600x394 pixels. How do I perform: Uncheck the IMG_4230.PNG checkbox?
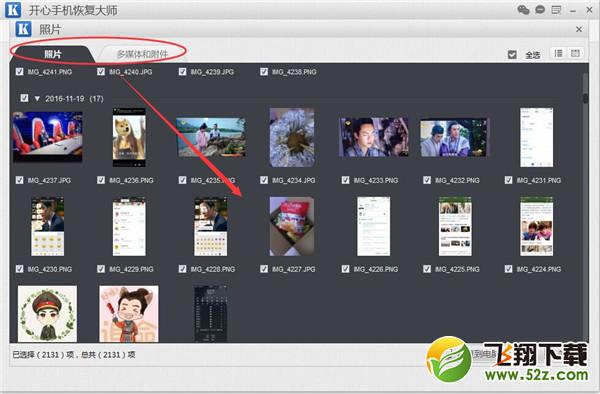coord(20,269)
